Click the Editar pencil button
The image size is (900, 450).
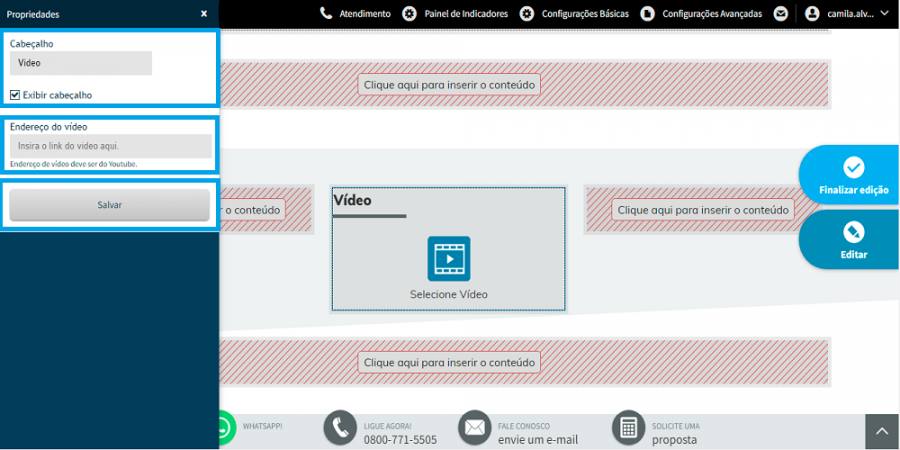[x=853, y=239]
